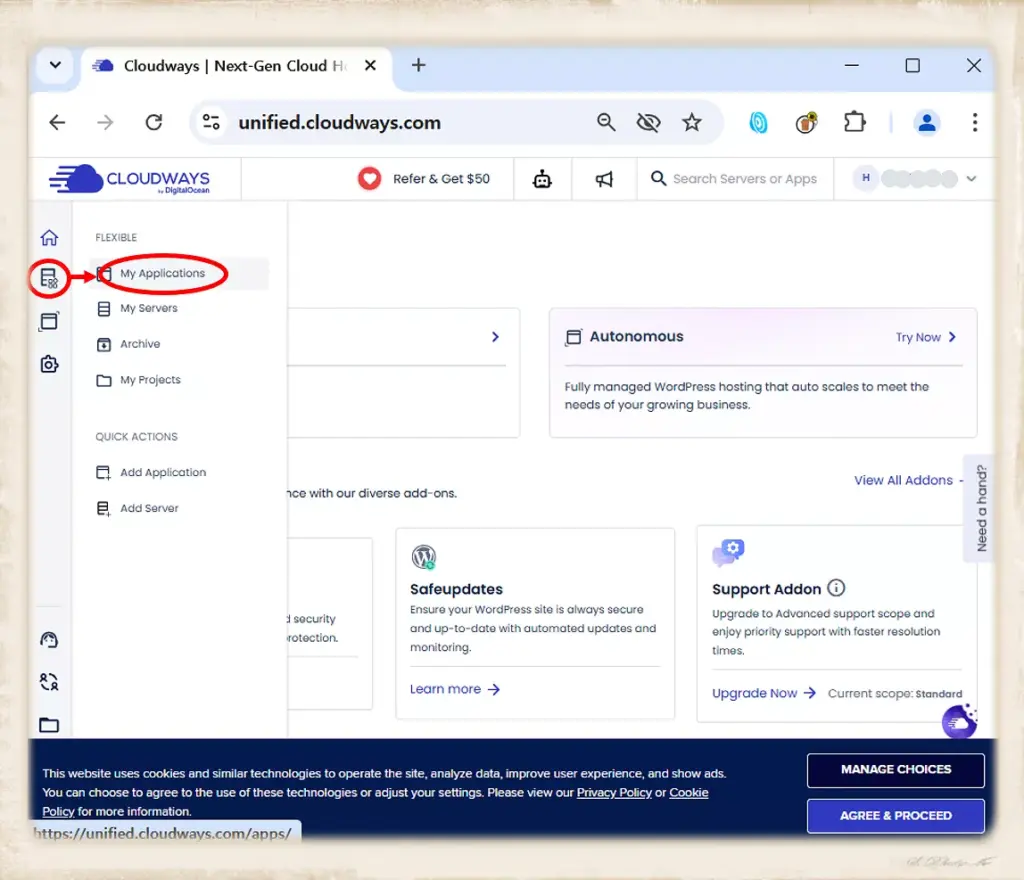Click the heart Refer & Get $50 icon
The width and height of the screenshot is (1024, 880).
[370, 179]
